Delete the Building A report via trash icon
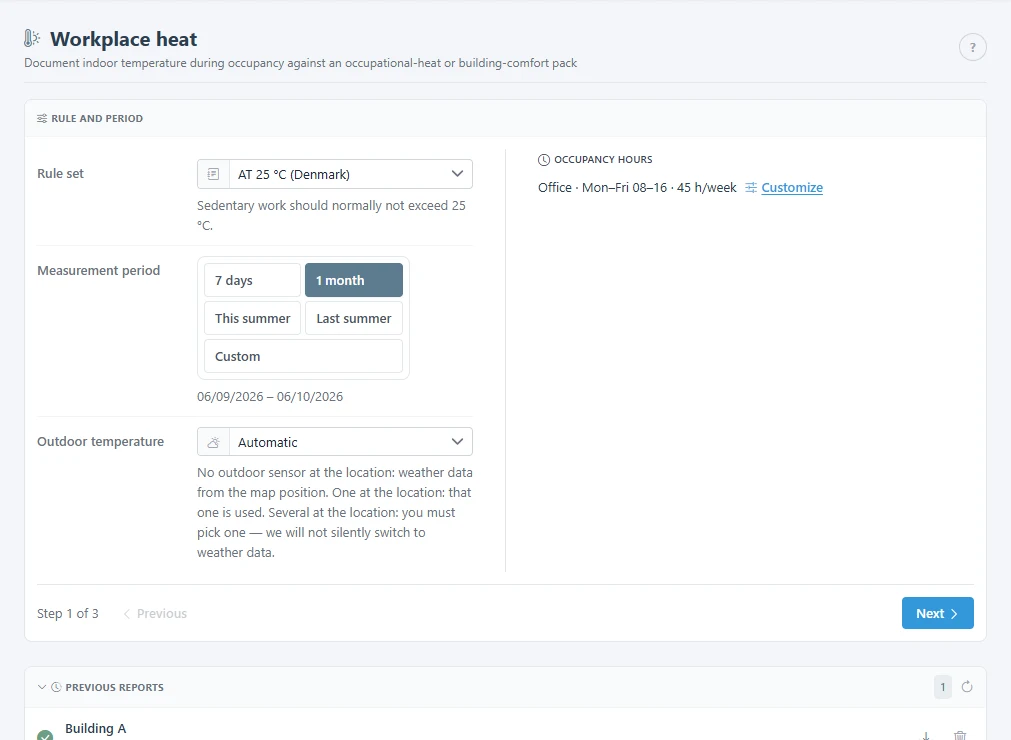This screenshot has height=740, width=1011. tap(960, 735)
